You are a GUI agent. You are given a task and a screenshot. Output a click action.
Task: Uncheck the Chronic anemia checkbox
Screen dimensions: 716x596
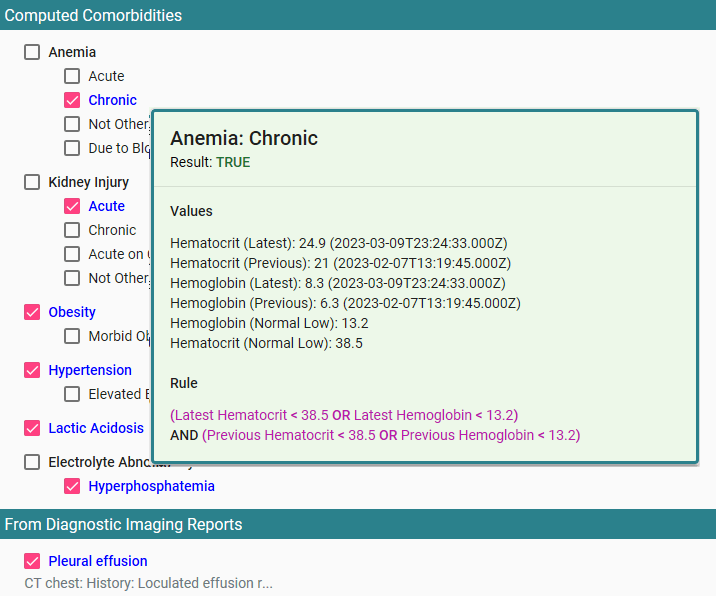tap(72, 100)
